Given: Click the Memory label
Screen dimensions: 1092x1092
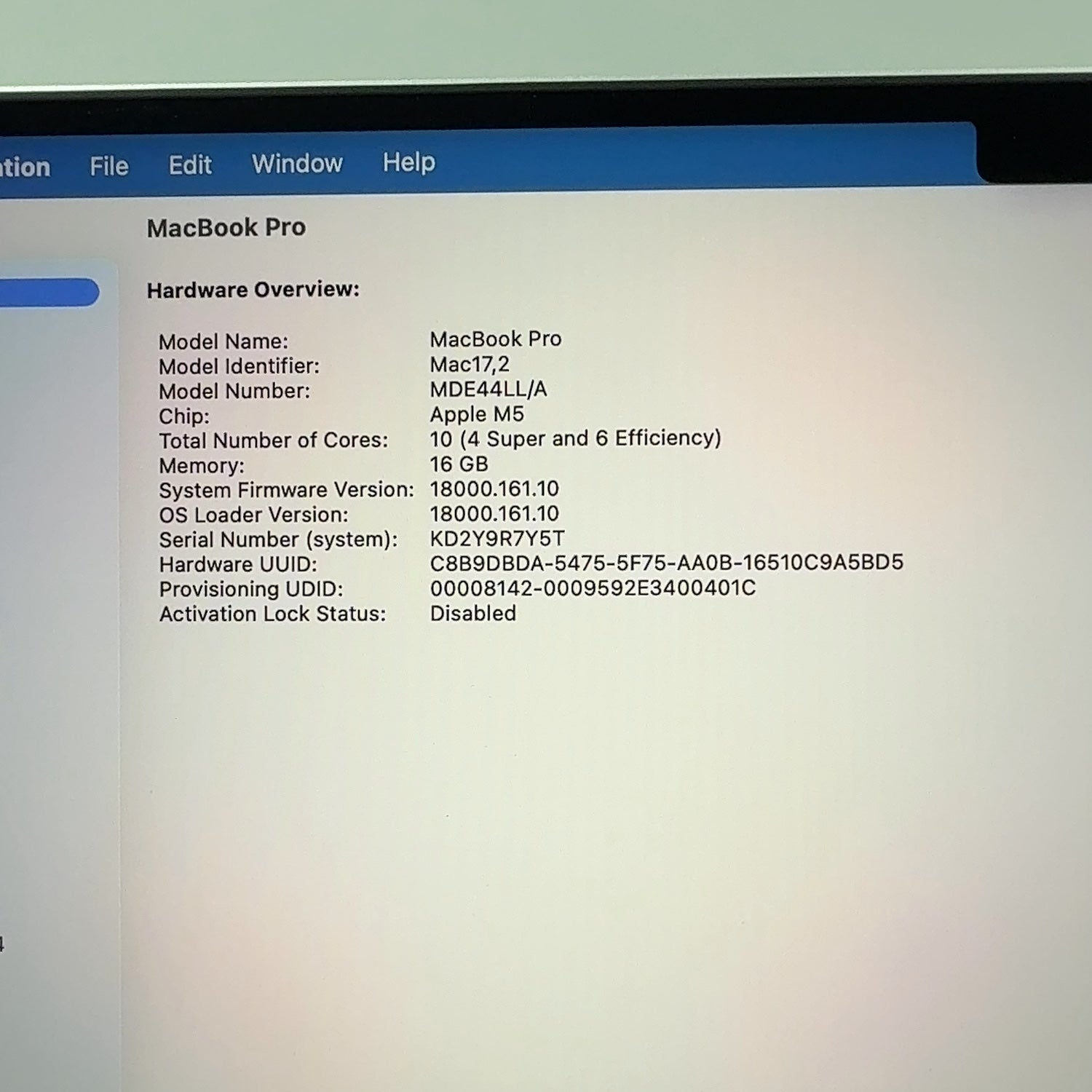Looking at the screenshot, I should [x=202, y=466].
